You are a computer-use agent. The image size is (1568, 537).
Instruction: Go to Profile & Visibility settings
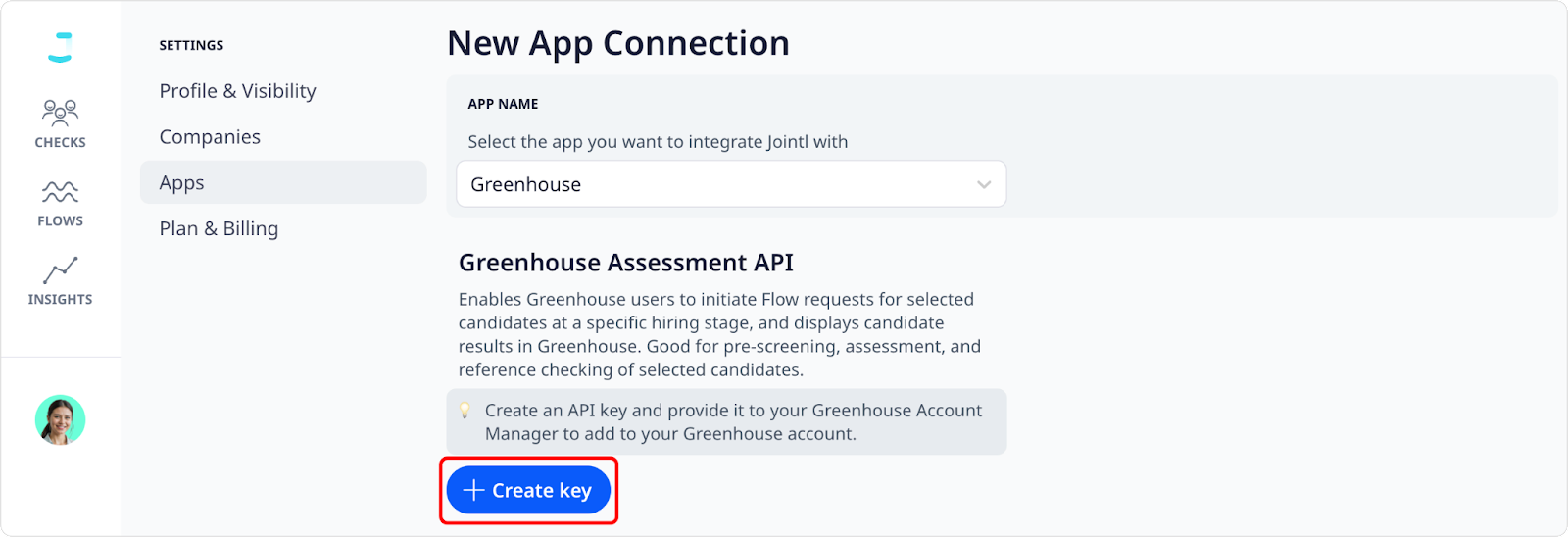[x=237, y=91]
